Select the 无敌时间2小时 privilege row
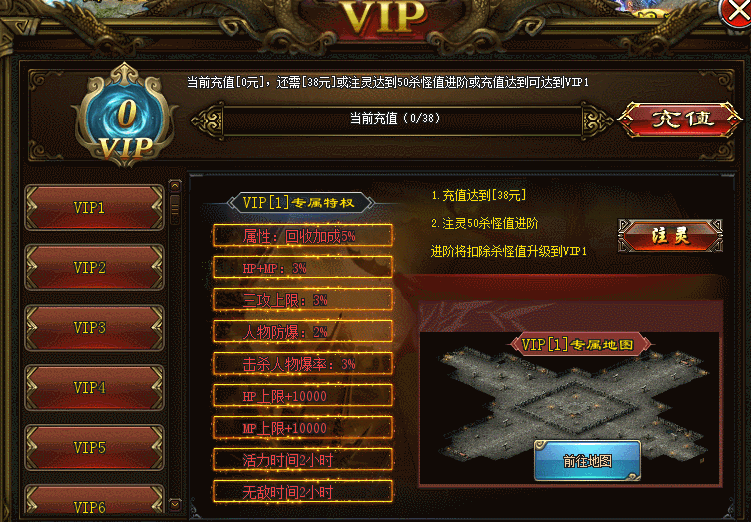Screen dimensions: 751x522 pos(303,492)
